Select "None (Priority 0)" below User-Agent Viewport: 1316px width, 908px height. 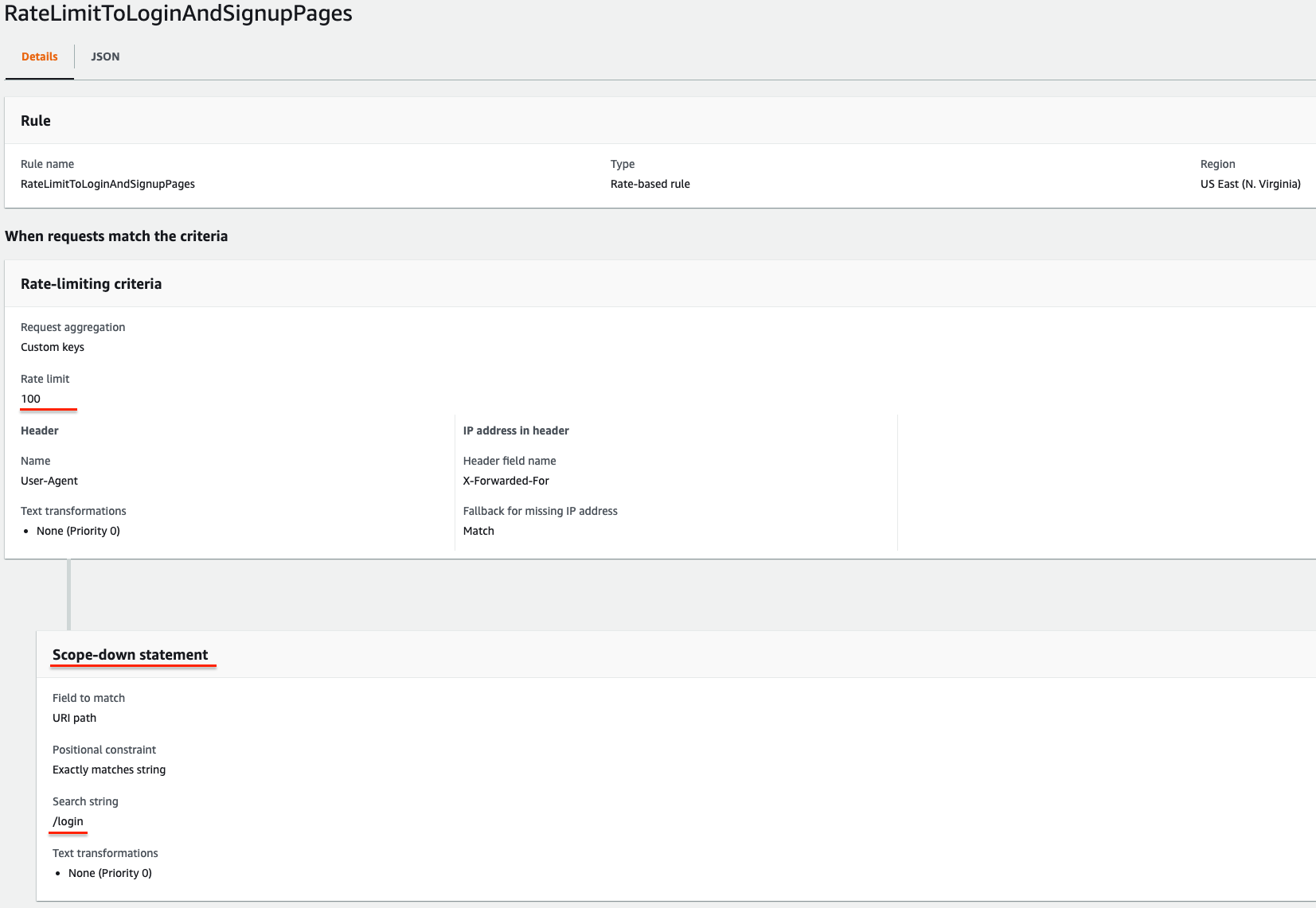[78, 531]
